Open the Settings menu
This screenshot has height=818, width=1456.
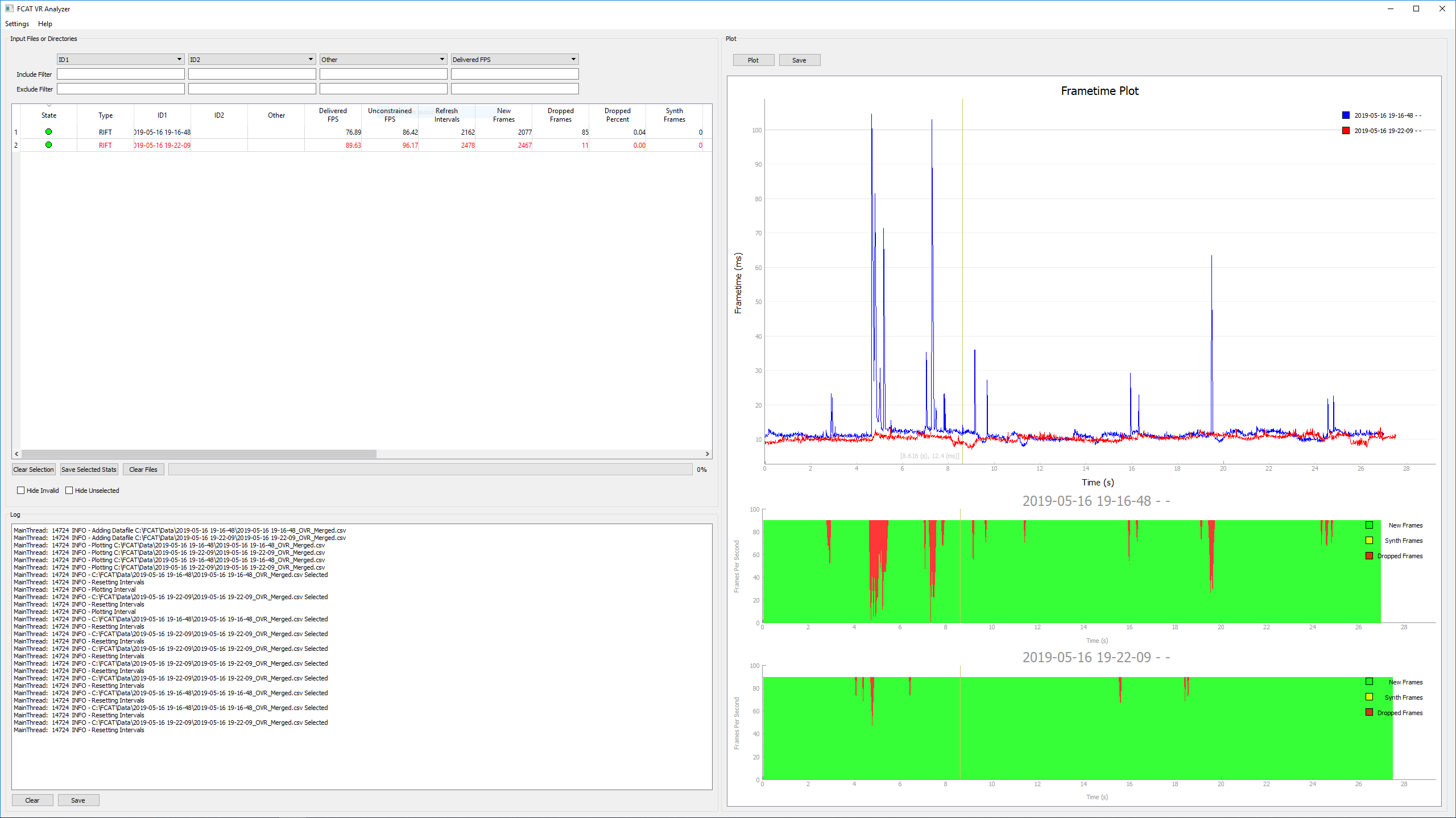click(17, 24)
